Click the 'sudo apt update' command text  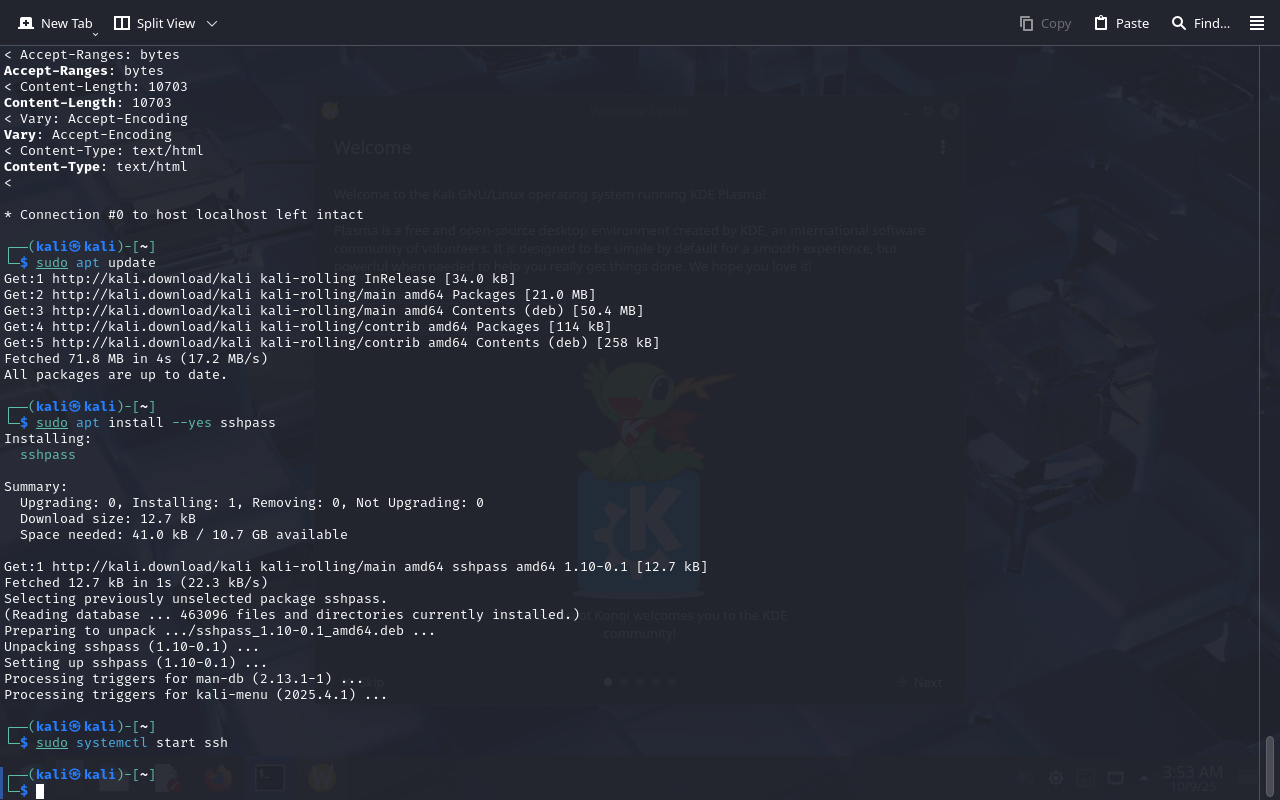tap(96, 263)
